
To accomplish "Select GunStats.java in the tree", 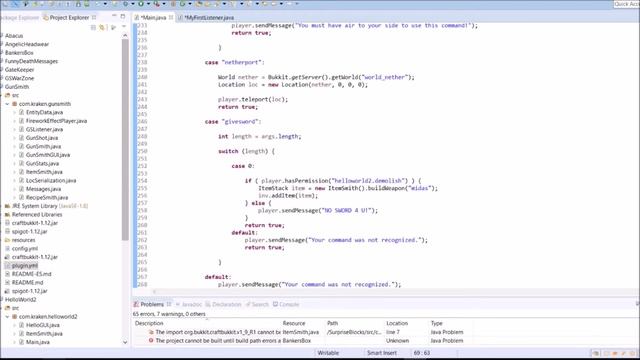I will 42,163.
